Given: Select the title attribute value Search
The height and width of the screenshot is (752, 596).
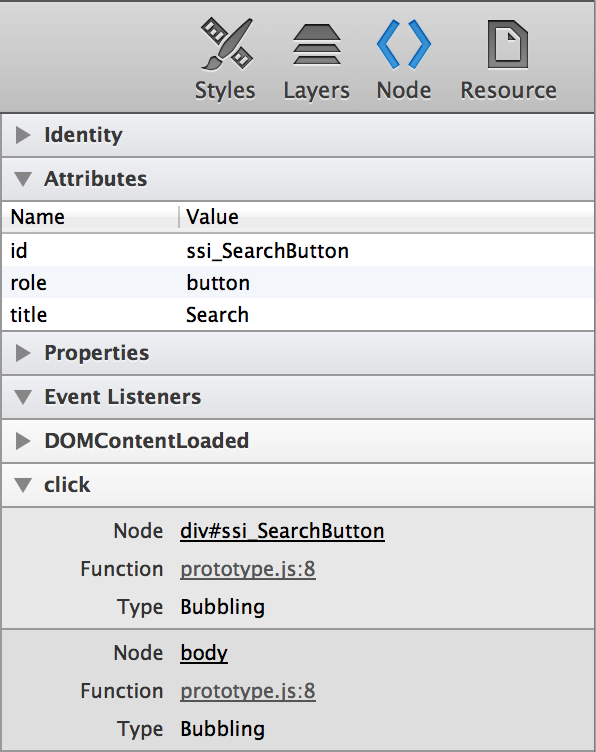Looking at the screenshot, I should click(217, 315).
